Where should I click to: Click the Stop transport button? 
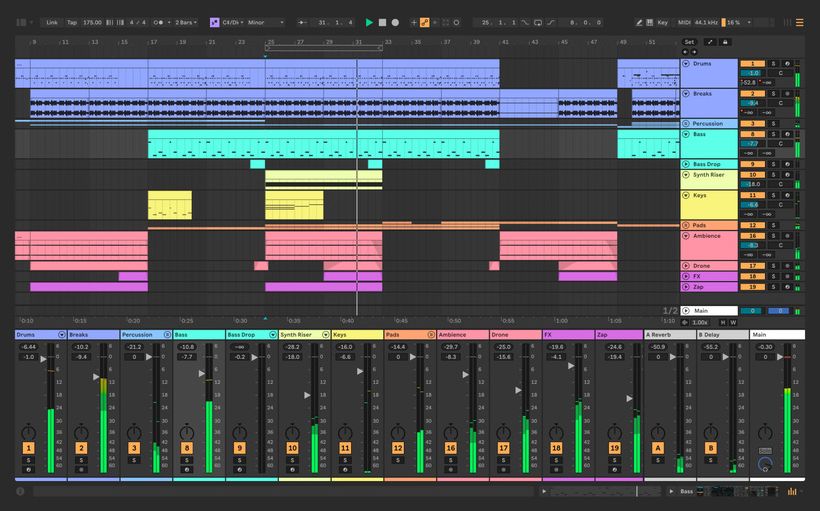[382, 22]
